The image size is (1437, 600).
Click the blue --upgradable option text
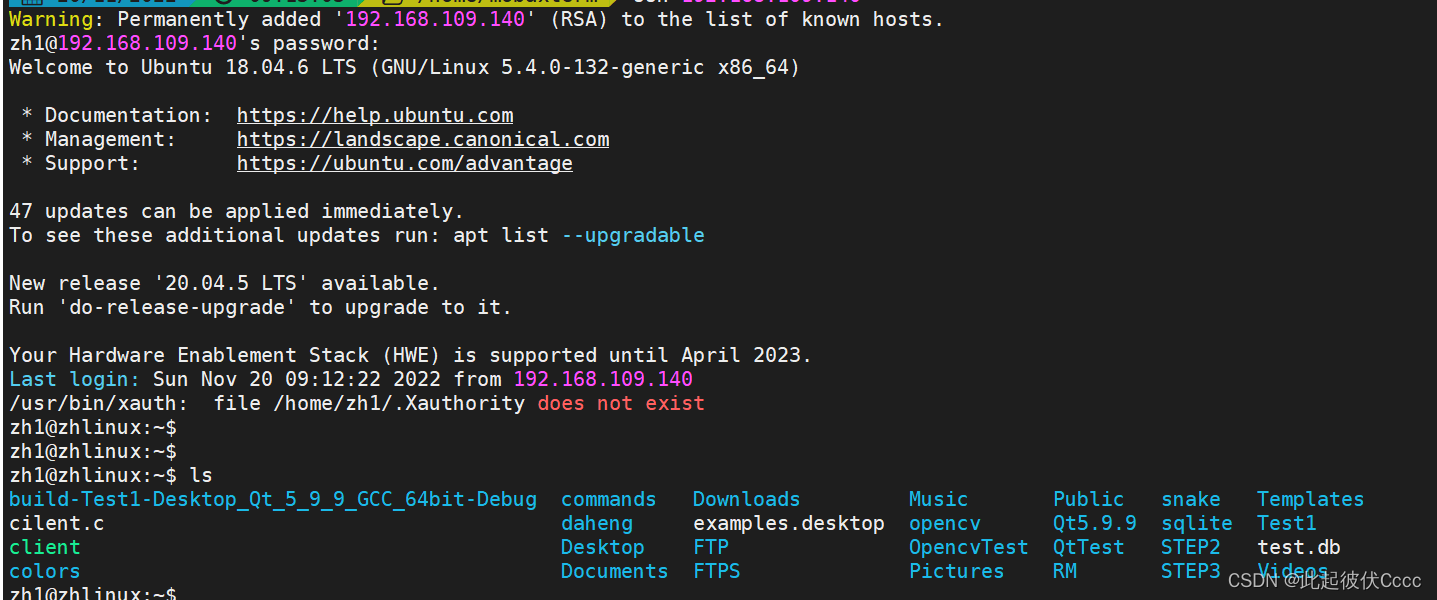tap(633, 235)
